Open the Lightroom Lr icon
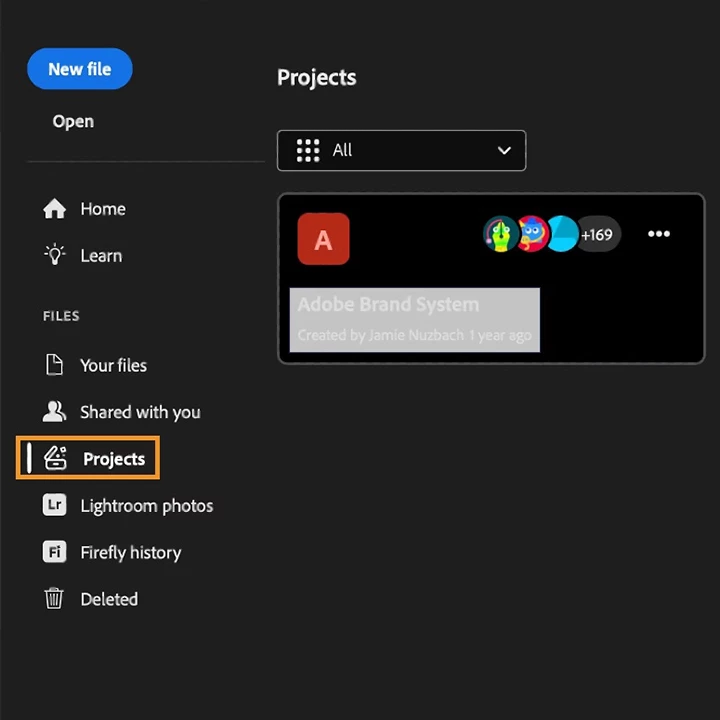The height and width of the screenshot is (720, 720). tap(55, 505)
